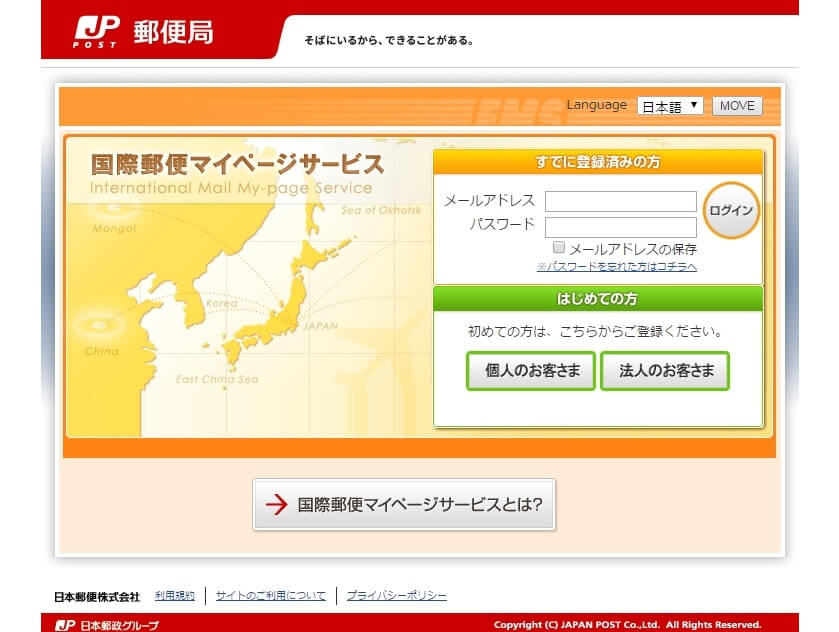
Task: Select 法人のお客さま registration button
Action: [x=665, y=371]
